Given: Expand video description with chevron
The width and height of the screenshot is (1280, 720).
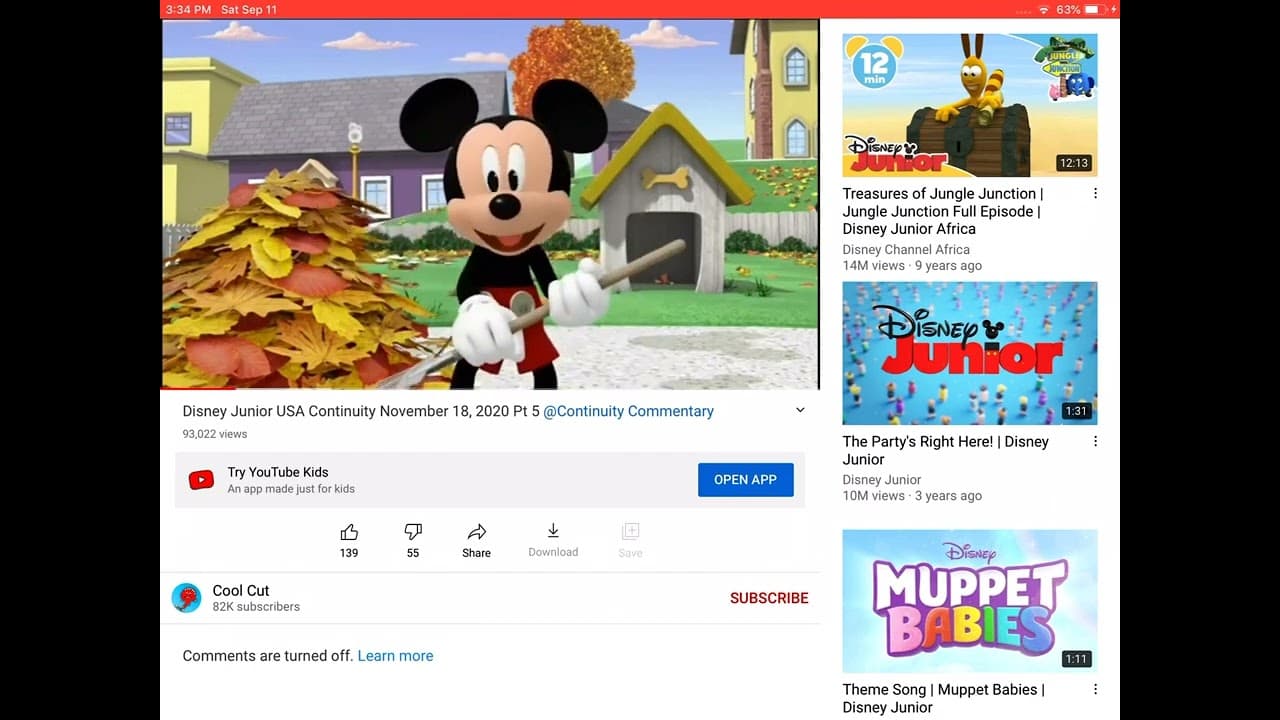Looking at the screenshot, I should click(800, 410).
